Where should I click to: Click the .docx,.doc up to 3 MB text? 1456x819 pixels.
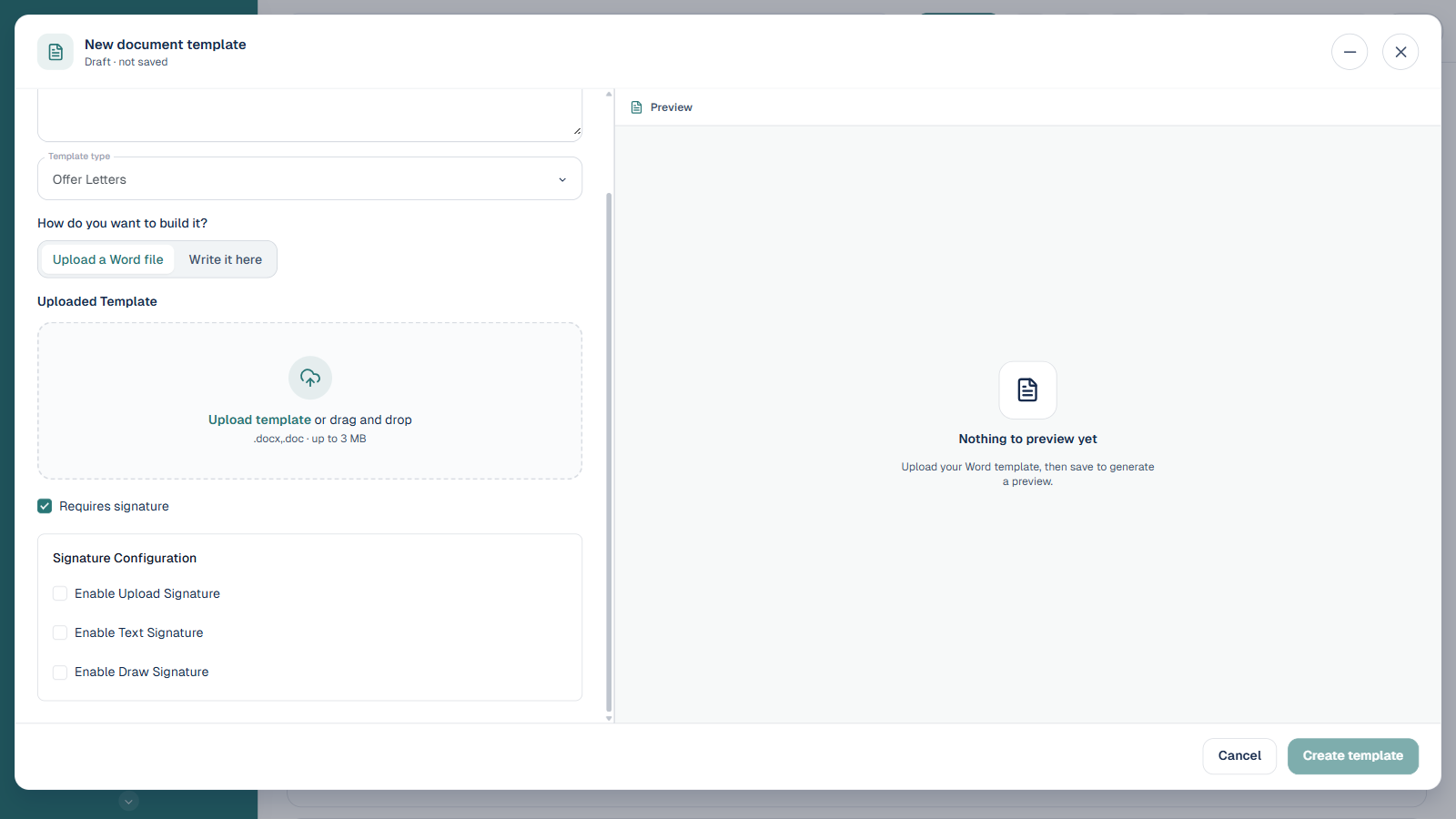[x=310, y=439]
